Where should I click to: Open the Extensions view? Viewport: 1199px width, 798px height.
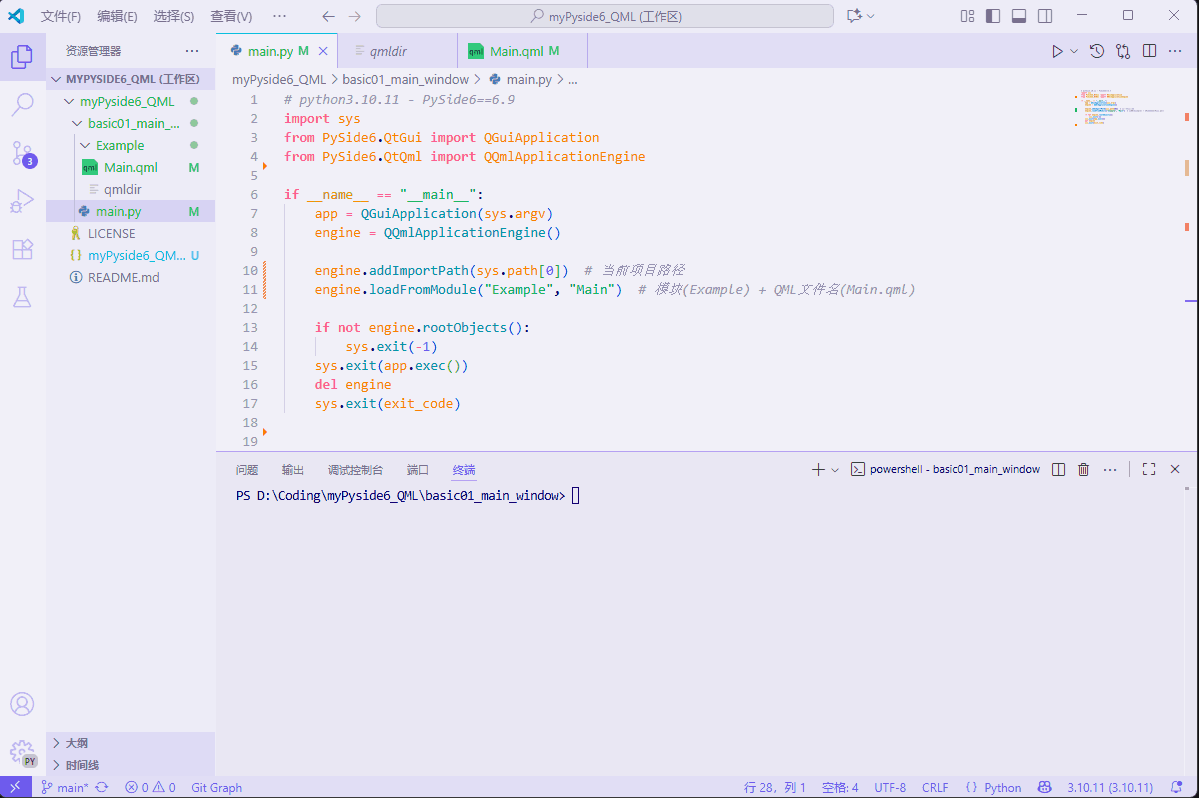(x=22, y=249)
